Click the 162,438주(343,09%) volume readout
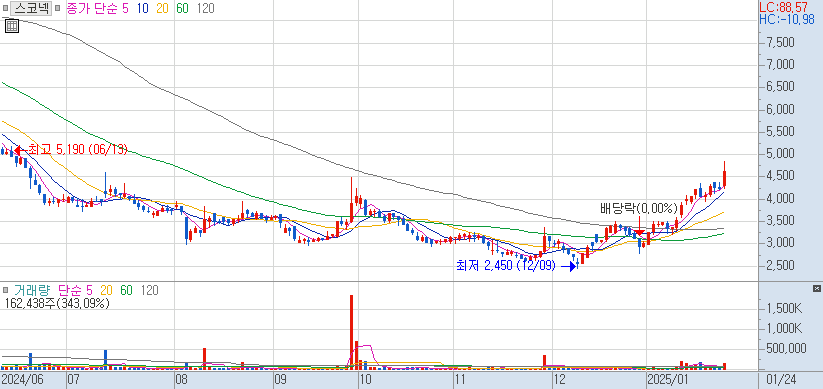This screenshot has width=823, height=389. coord(56,303)
